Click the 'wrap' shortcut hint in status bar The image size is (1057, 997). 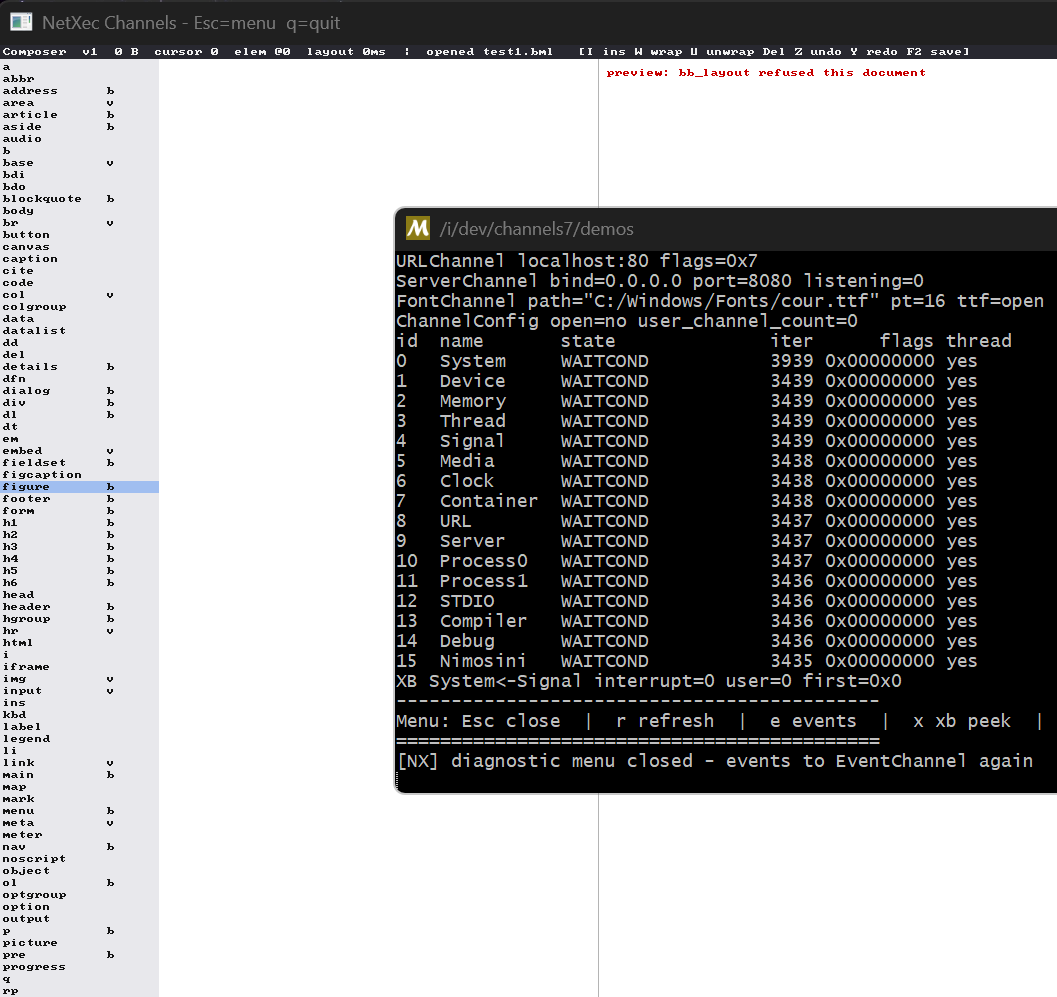pos(658,51)
